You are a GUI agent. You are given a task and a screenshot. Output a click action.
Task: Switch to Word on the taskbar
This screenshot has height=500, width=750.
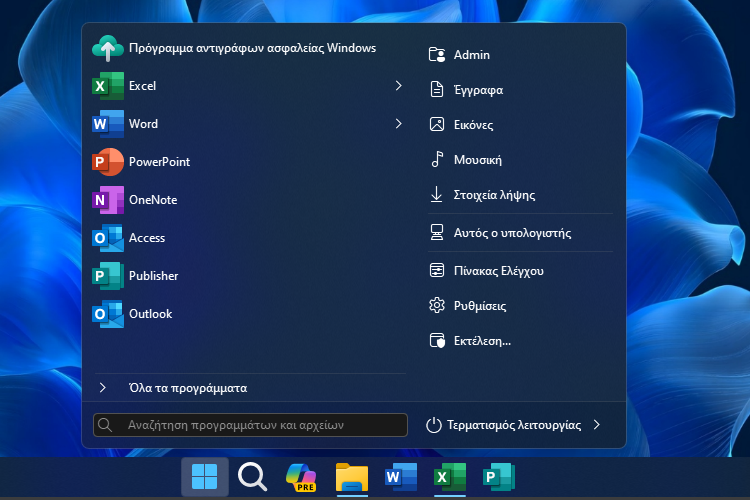point(401,477)
